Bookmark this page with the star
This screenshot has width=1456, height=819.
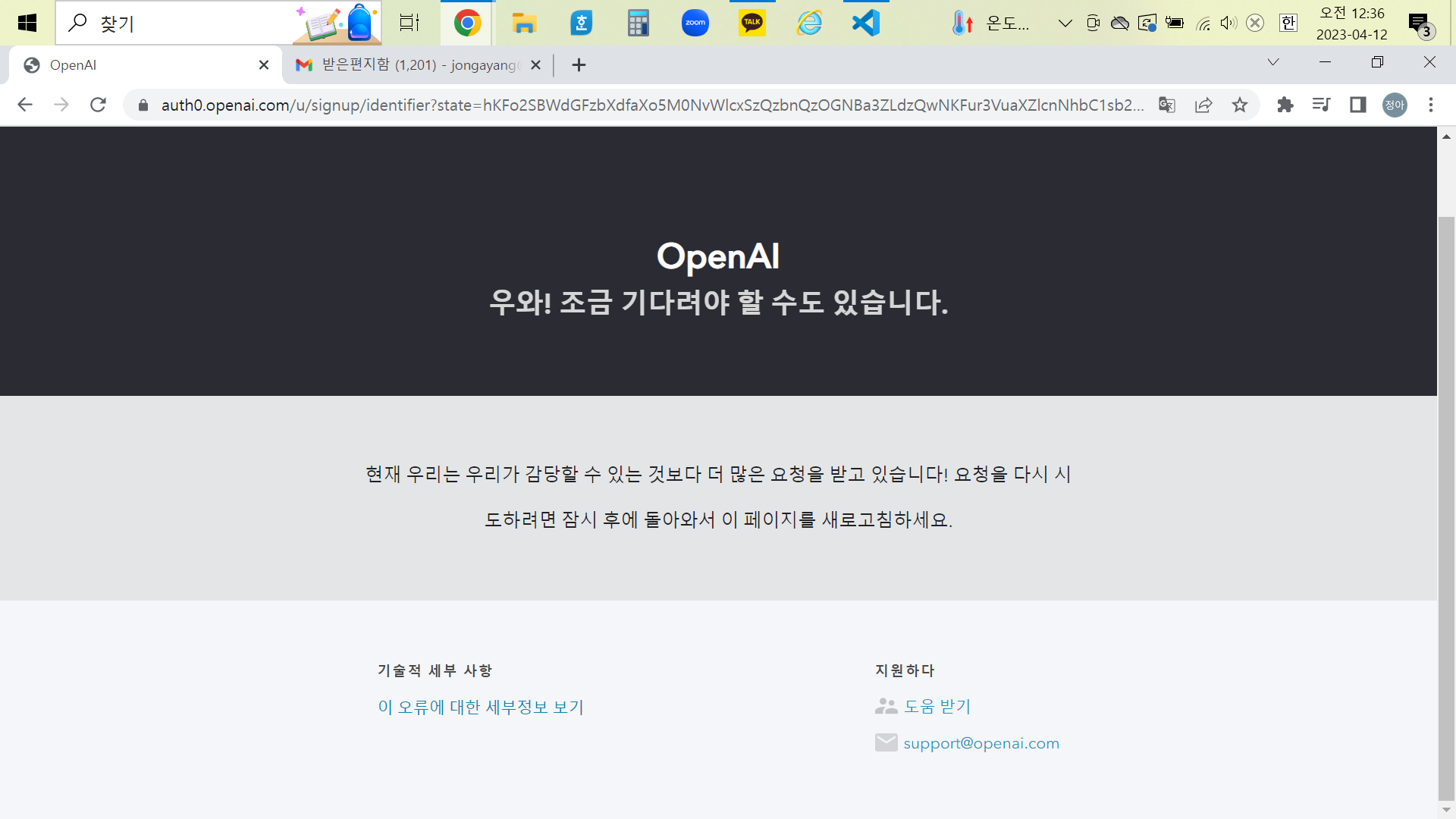[x=1240, y=105]
